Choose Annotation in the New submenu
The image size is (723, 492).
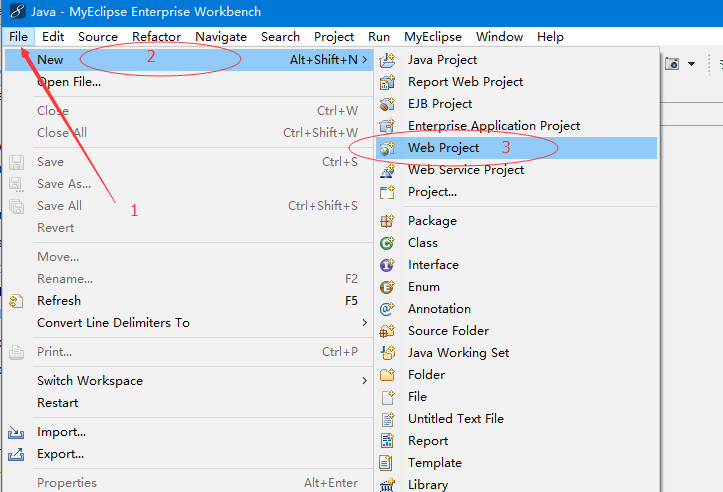(x=516, y=309)
